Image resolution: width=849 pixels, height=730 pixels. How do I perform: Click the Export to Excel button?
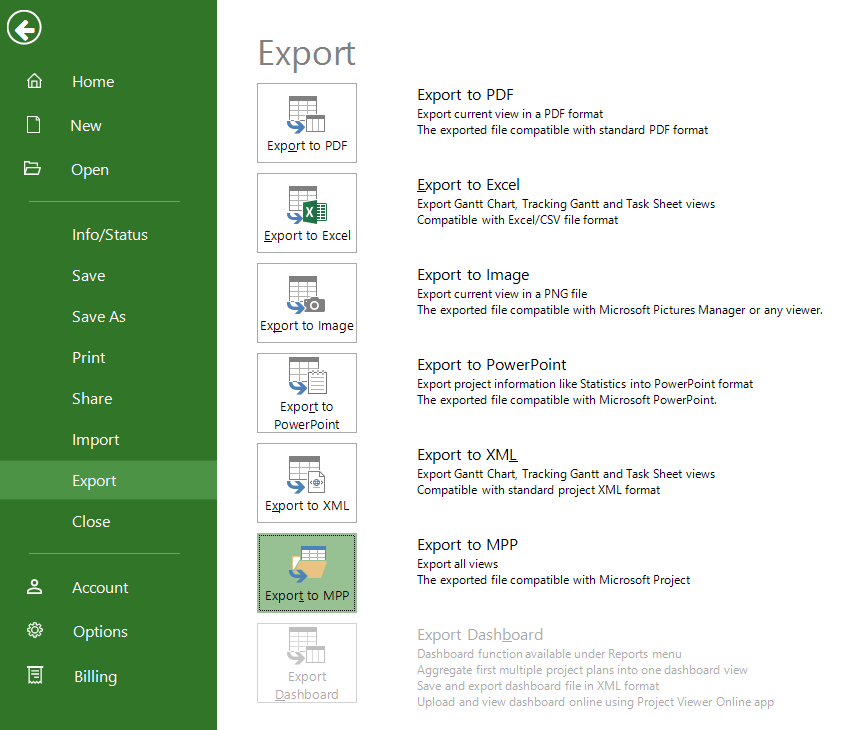click(x=307, y=213)
